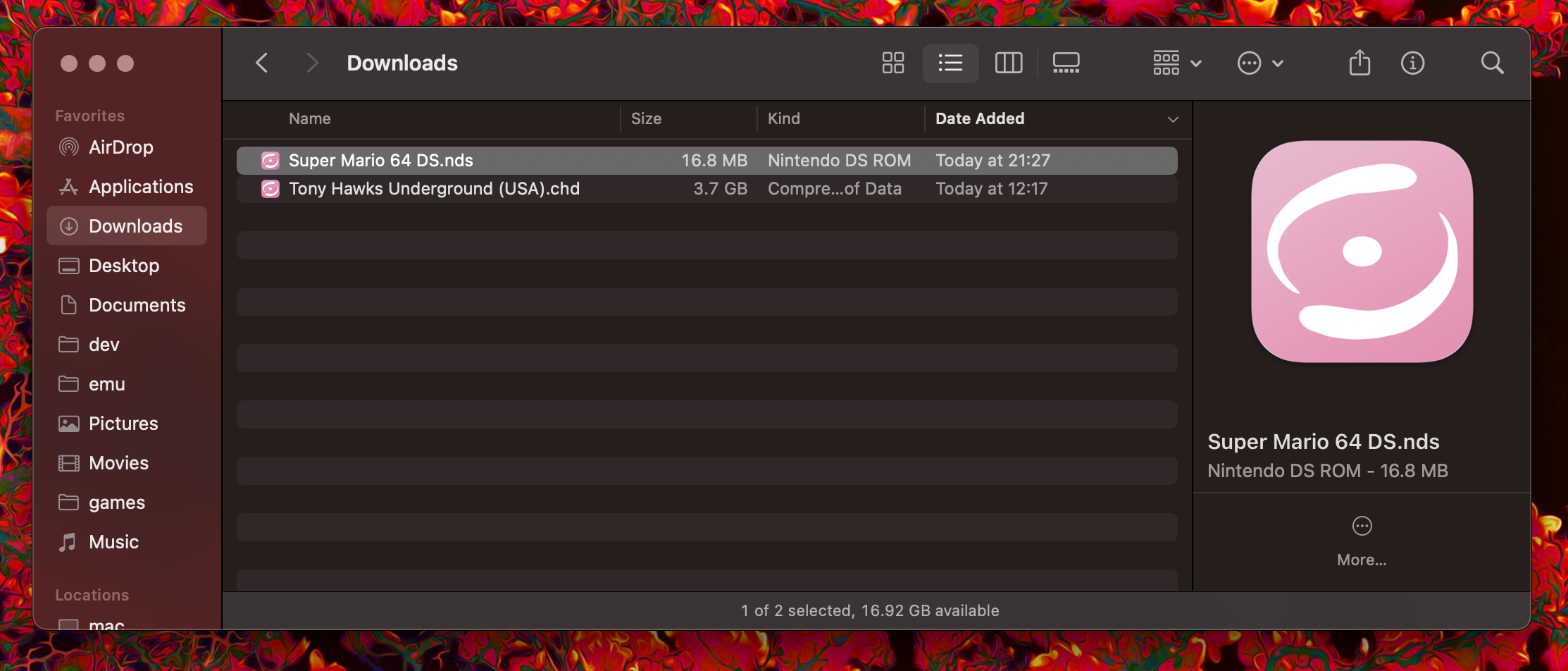Click the '16.8 MB' size cell
The image size is (1568, 671).
point(714,161)
